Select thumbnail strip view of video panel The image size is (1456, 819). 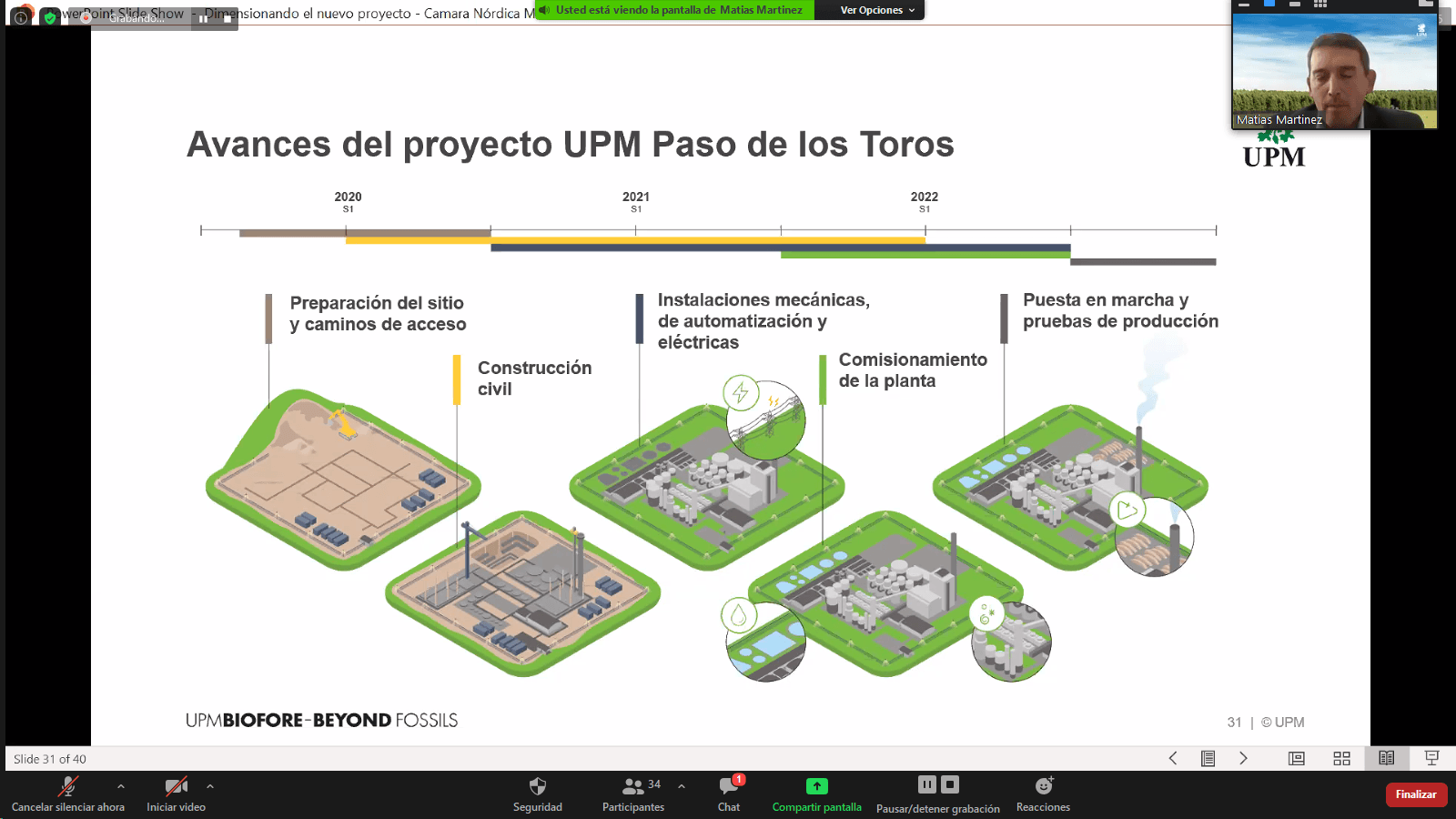pos(1295,5)
